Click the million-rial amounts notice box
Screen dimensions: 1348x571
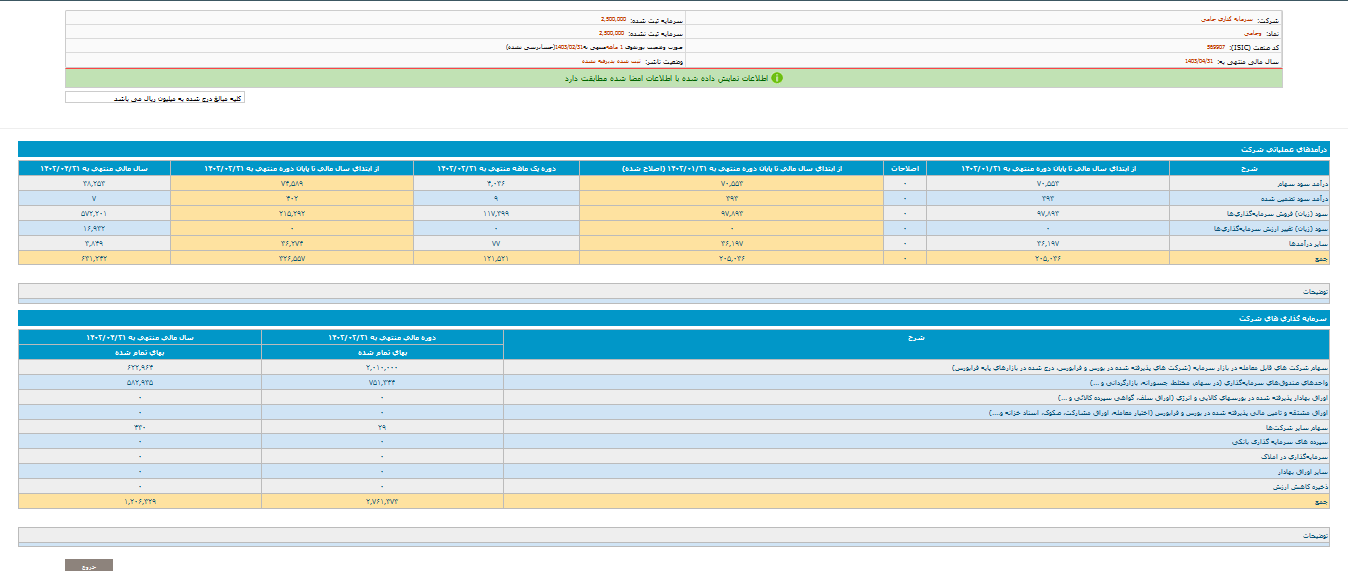point(155,98)
